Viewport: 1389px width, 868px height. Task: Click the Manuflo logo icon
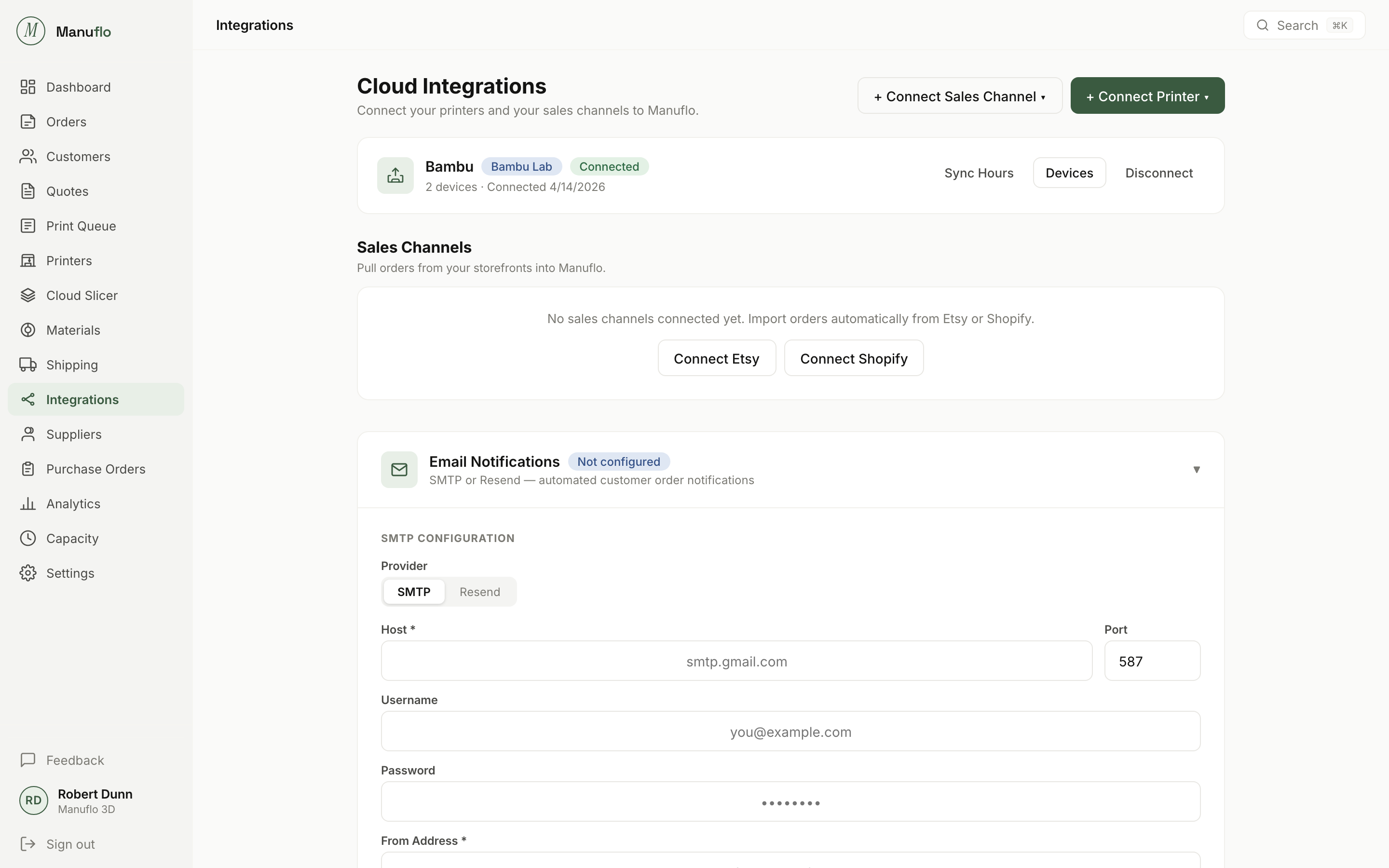pyautogui.click(x=30, y=31)
